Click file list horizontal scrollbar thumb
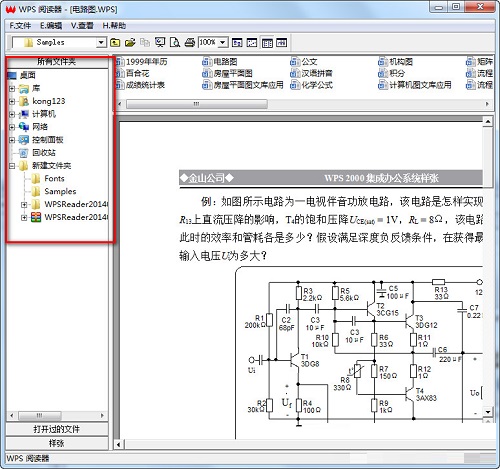 coord(197,104)
